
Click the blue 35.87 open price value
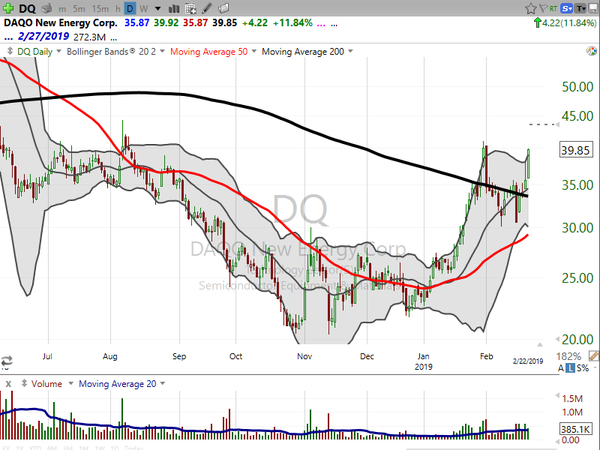click(137, 23)
